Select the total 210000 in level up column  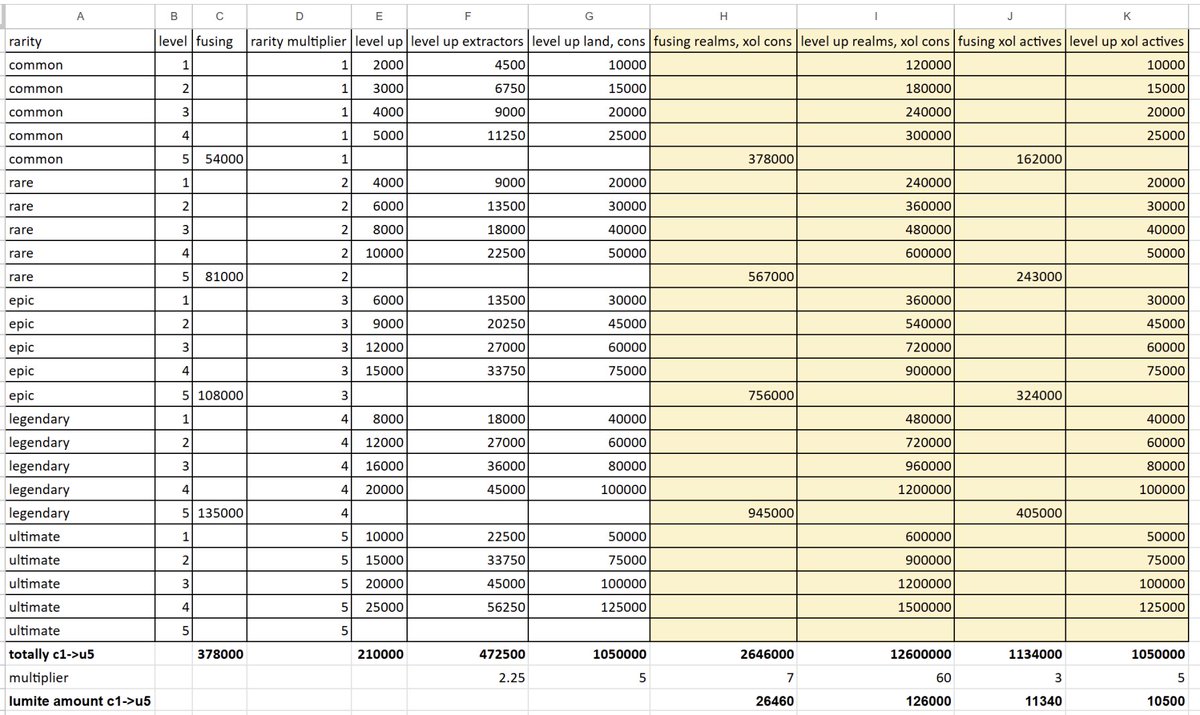click(379, 654)
